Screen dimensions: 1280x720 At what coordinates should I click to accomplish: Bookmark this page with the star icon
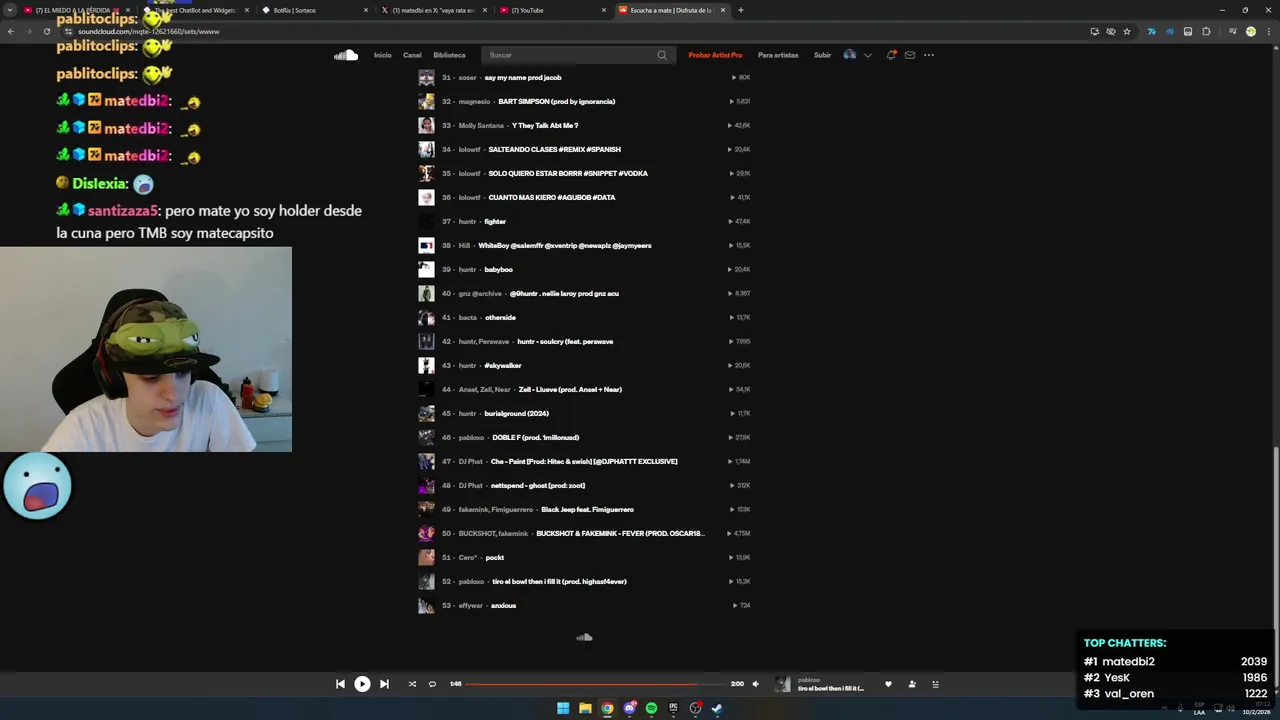click(x=1127, y=31)
